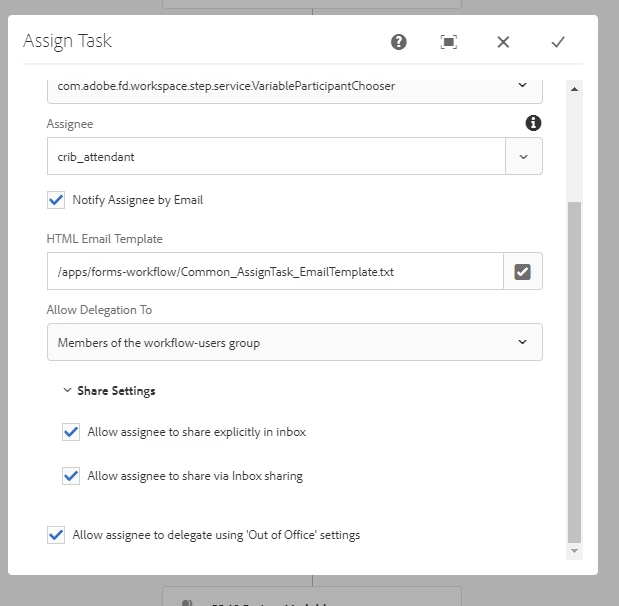
Task: Confirm changes with the checkmark Done icon
Action: click(x=558, y=42)
